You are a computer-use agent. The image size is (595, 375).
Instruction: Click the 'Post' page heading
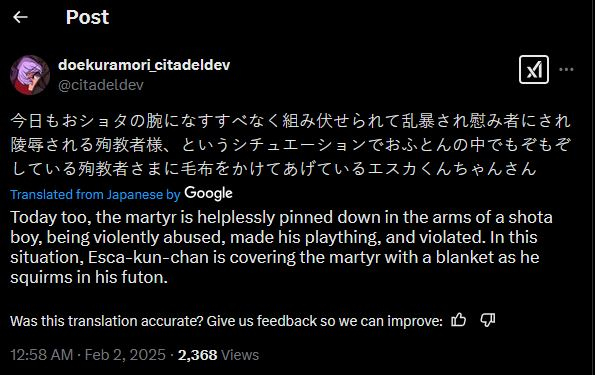[87, 17]
